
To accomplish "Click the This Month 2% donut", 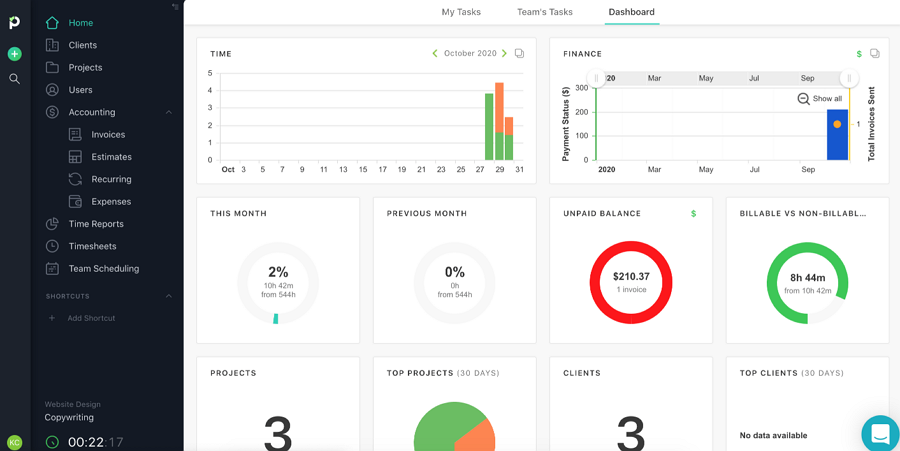I will [x=278, y=283].
